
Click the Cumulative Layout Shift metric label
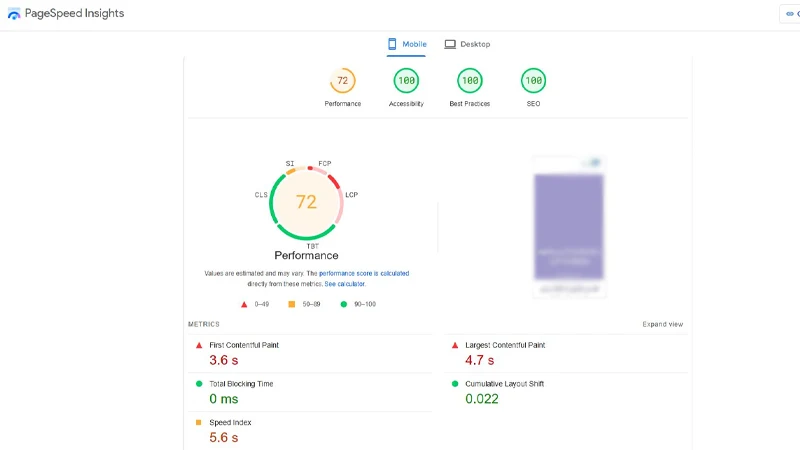pos(505,384)
